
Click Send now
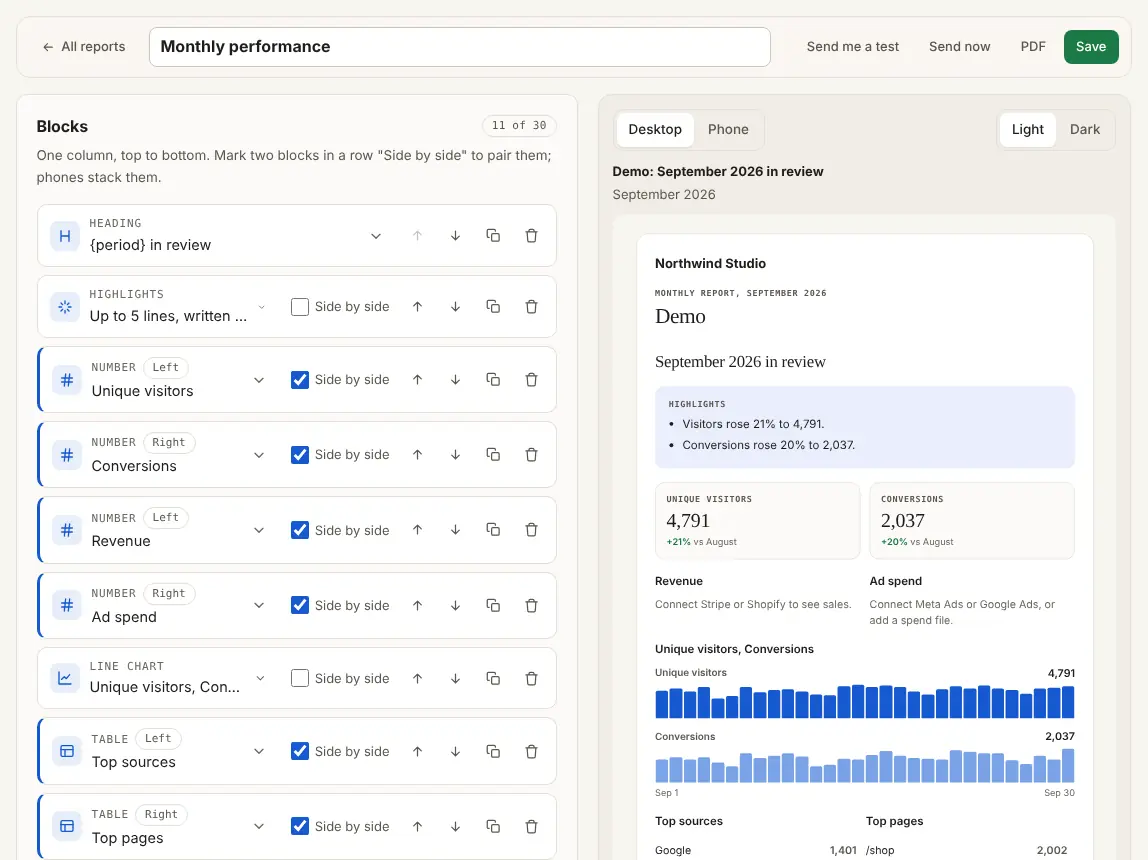(x=959, y=47)
